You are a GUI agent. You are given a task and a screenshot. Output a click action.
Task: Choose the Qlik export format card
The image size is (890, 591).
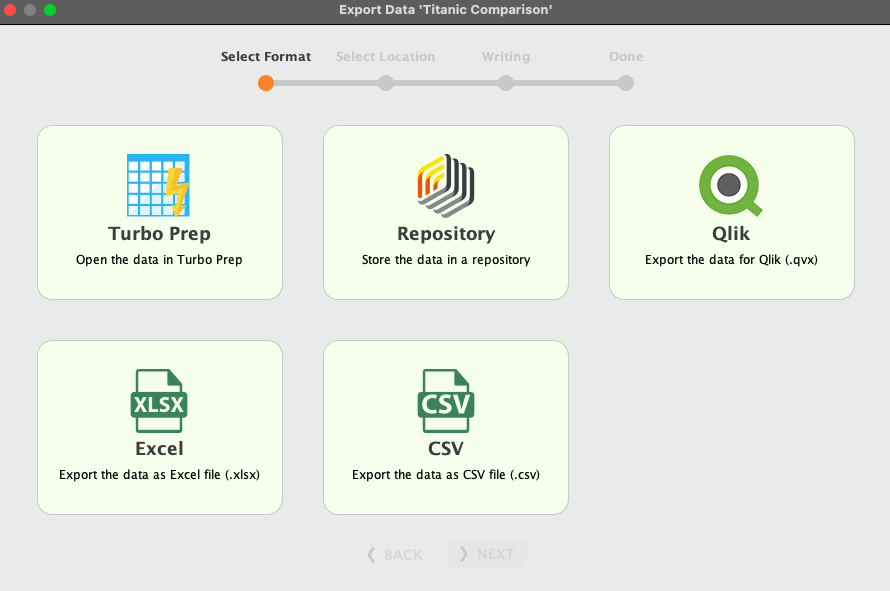pos(731,212)
